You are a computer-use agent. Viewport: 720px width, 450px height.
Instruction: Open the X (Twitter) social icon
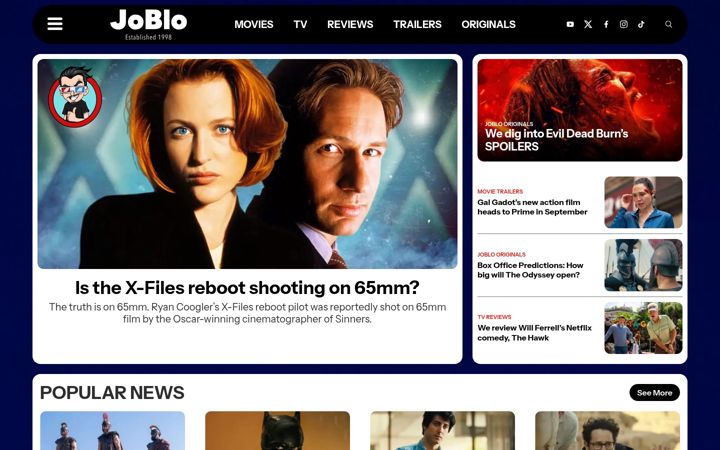pos(588,24)
